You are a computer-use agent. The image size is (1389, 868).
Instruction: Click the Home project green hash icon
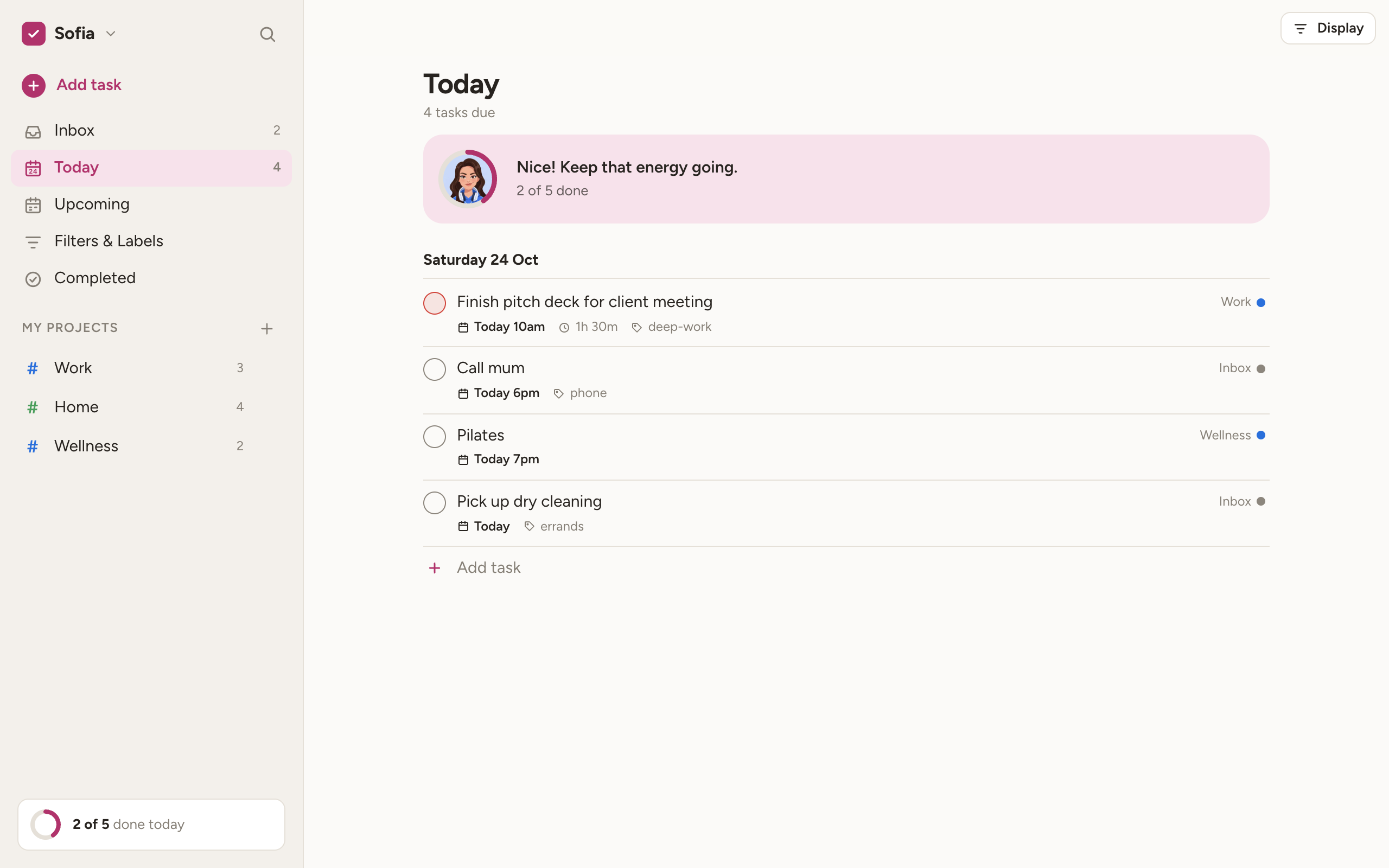pos(33,407)
